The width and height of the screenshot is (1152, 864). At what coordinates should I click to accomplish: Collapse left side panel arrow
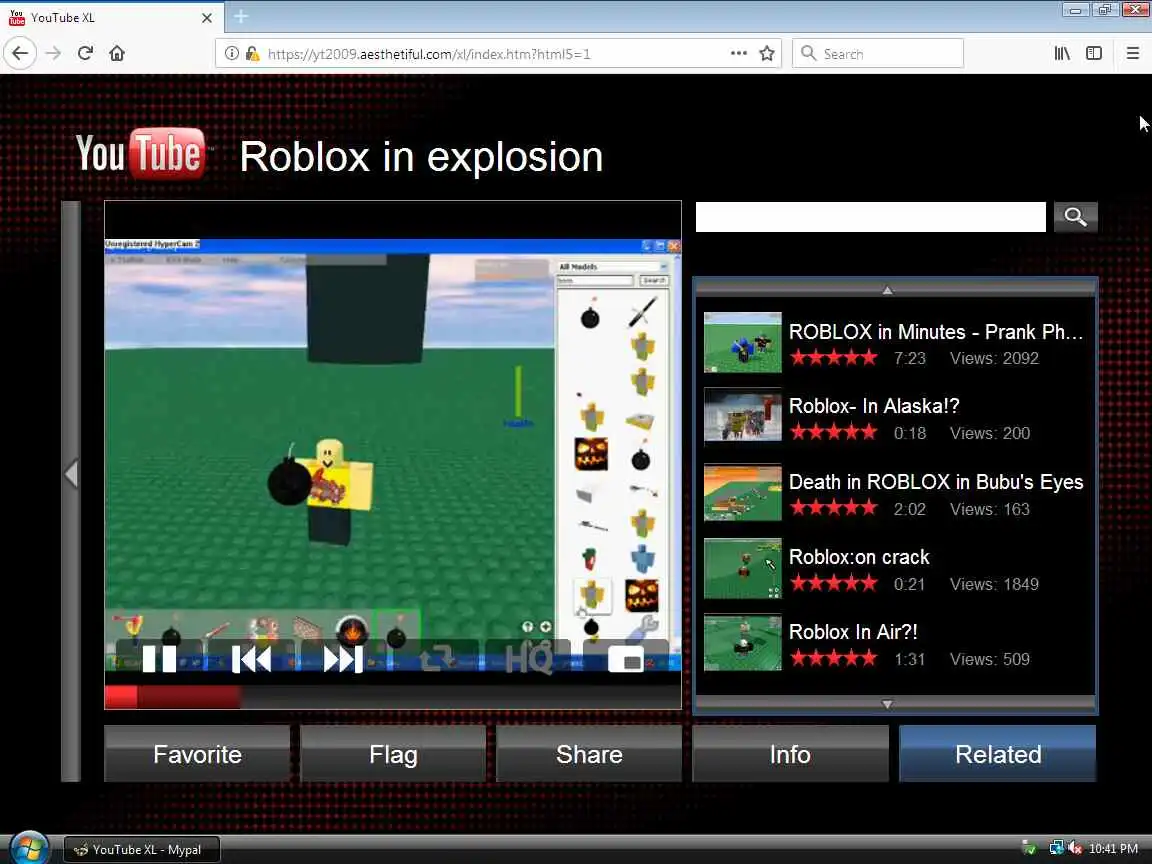(x=71, y=473)
